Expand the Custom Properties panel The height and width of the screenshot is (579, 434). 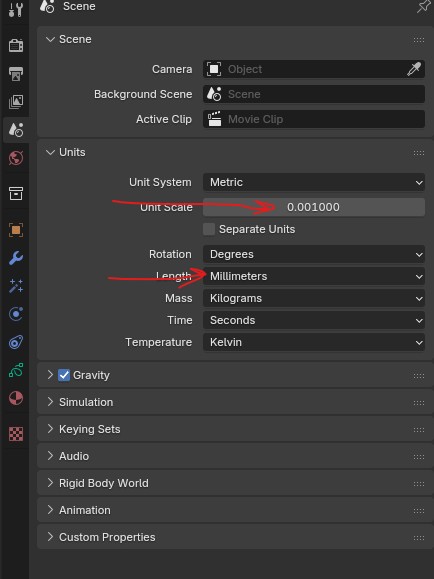(x=50, y=537)
